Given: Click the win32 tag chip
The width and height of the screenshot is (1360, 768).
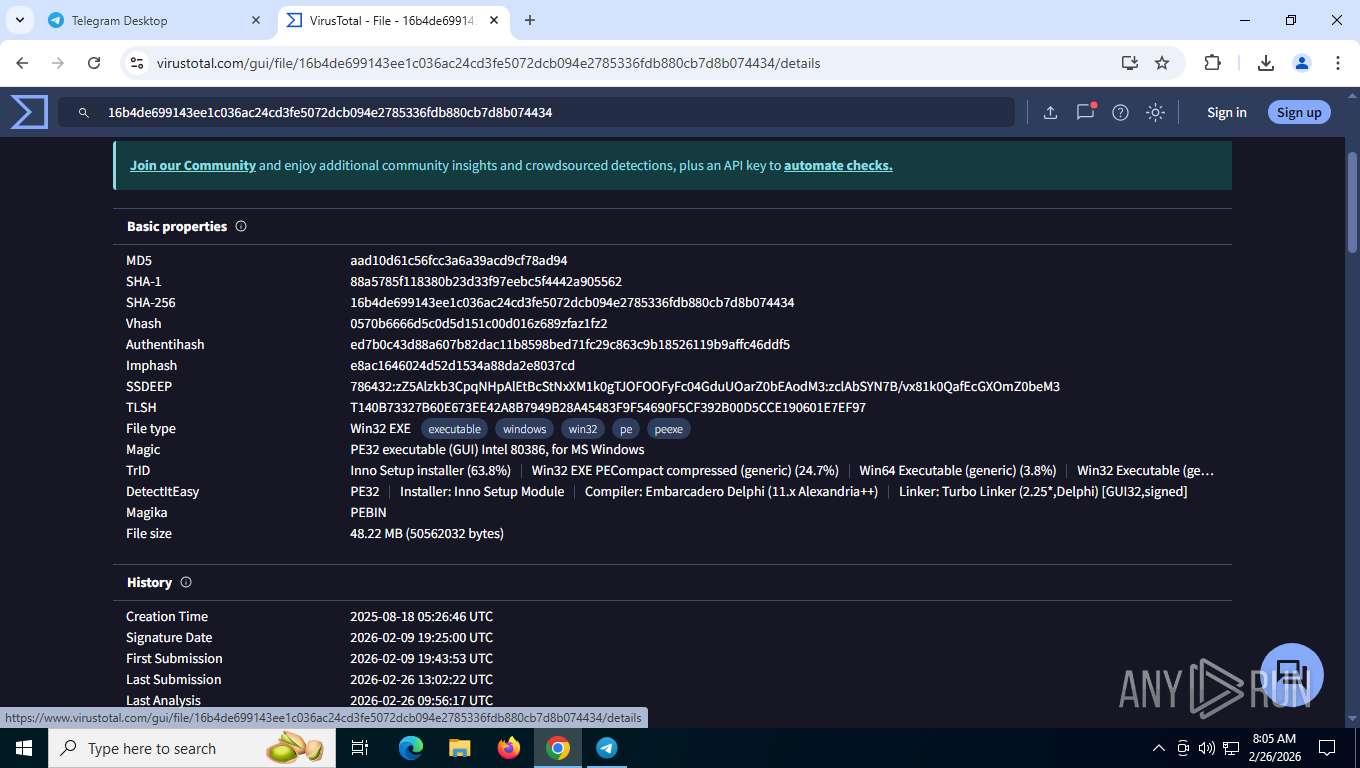Looking at the screenshot, I should click(x=582, y=429).
